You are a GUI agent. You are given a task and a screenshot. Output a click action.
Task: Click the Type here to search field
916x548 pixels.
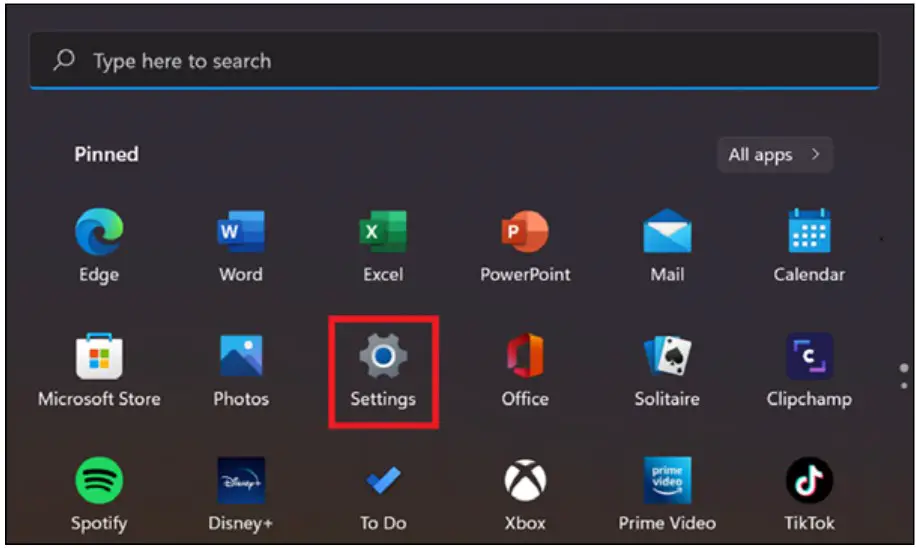pyautogui.click(x=454, y=60)
